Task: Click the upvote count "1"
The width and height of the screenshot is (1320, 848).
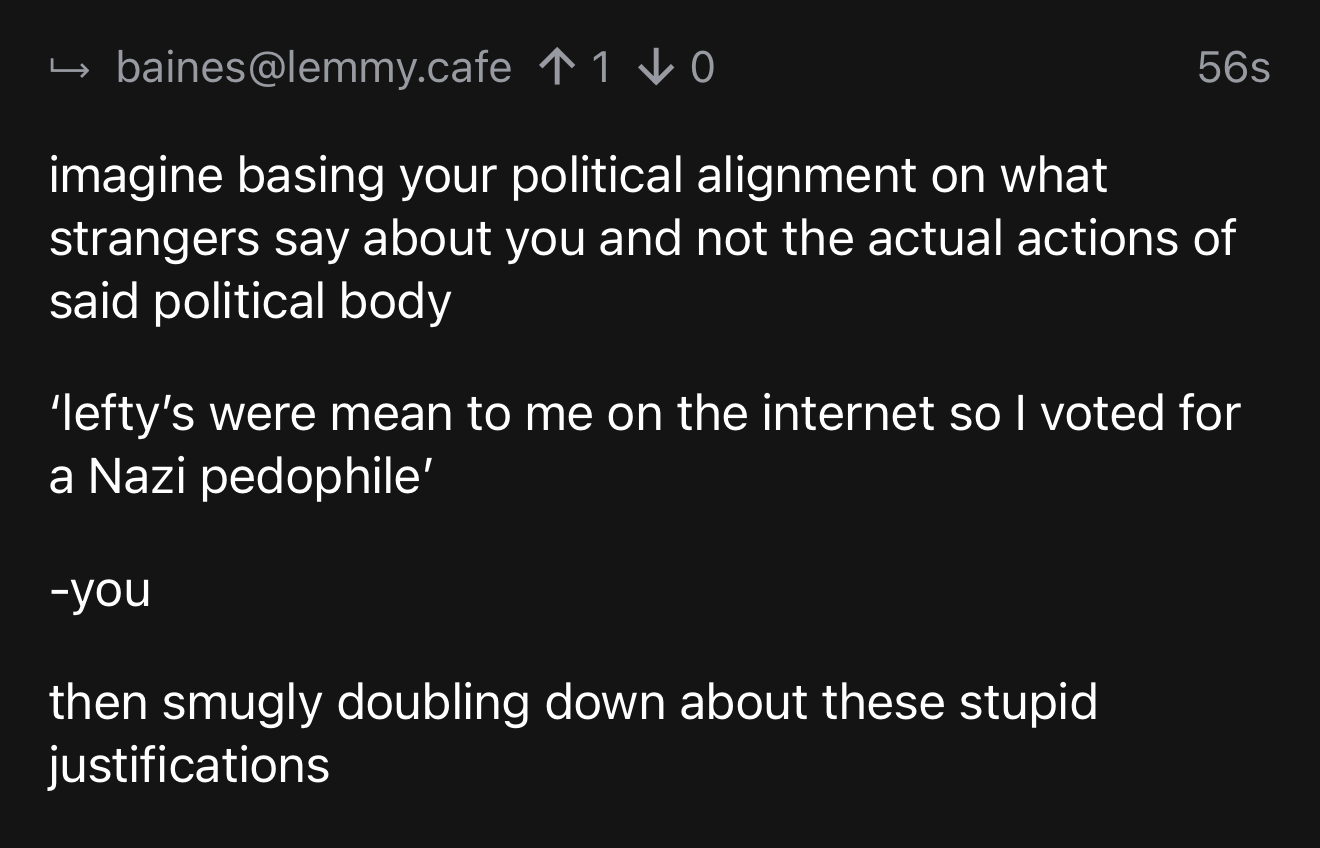Action: click(x=600, y=68)
